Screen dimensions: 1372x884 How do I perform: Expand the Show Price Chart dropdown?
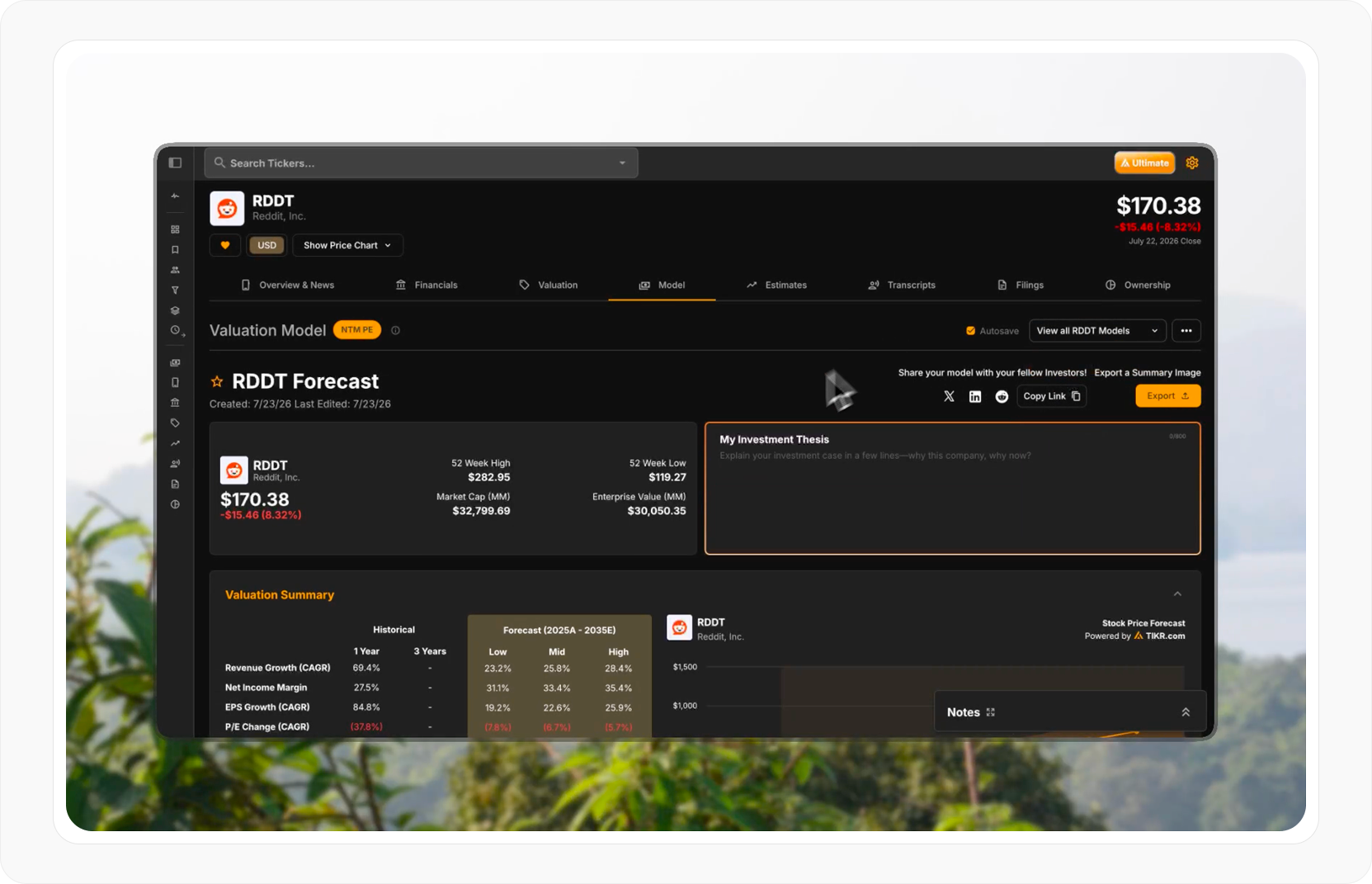coord(347,245)
